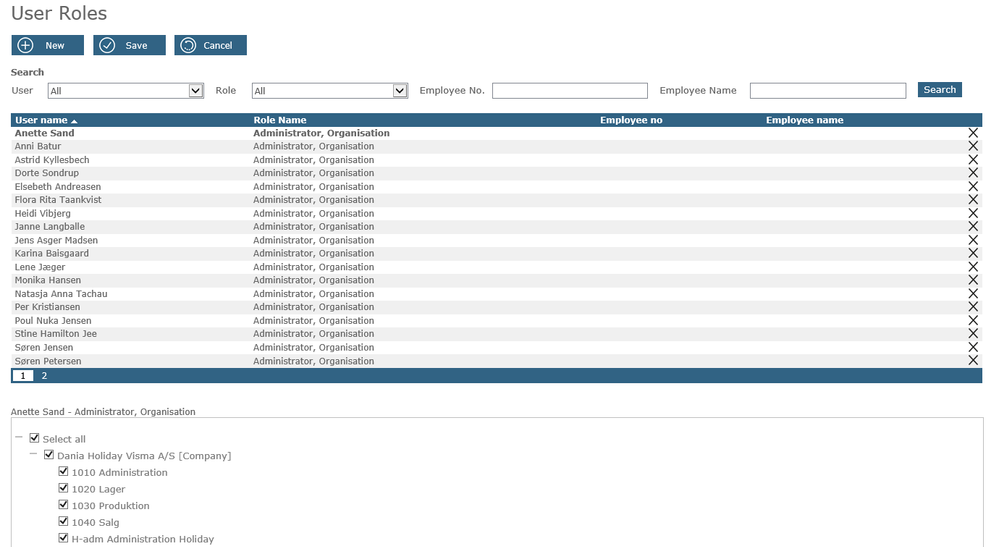Select the Poul Nuka Jensen user row
Screen dimensions: 999x547
click(496, 320)
